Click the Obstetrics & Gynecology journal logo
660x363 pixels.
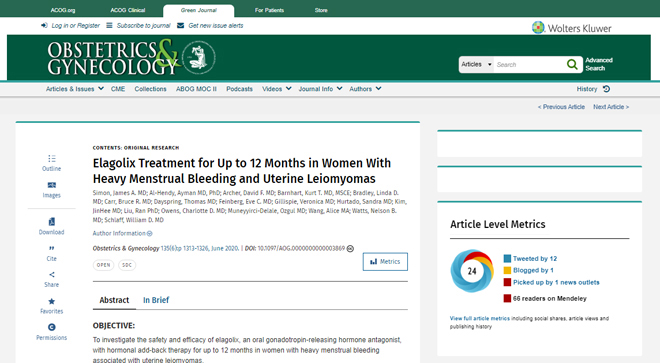[x=131, y=58]
